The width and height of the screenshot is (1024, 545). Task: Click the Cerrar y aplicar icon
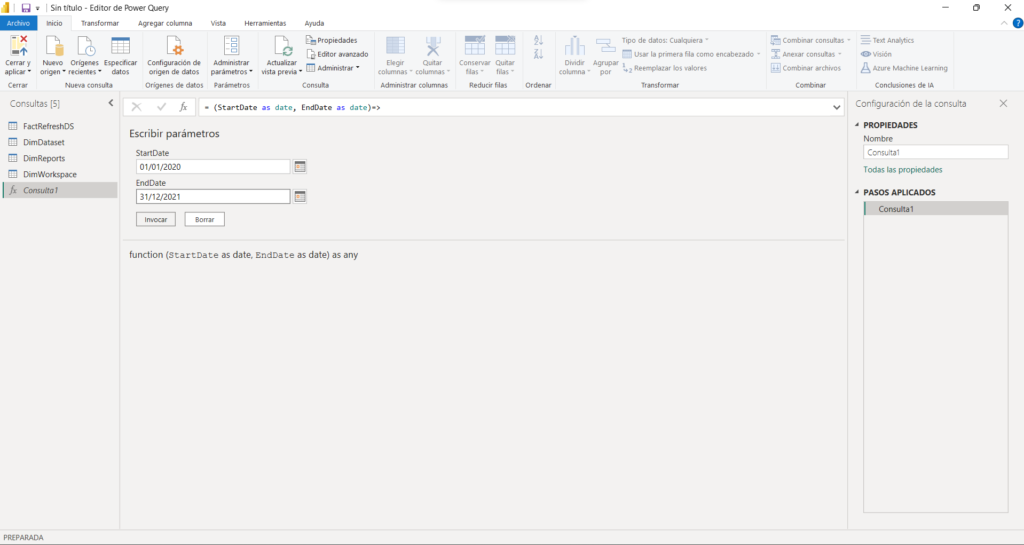point(17,45)
